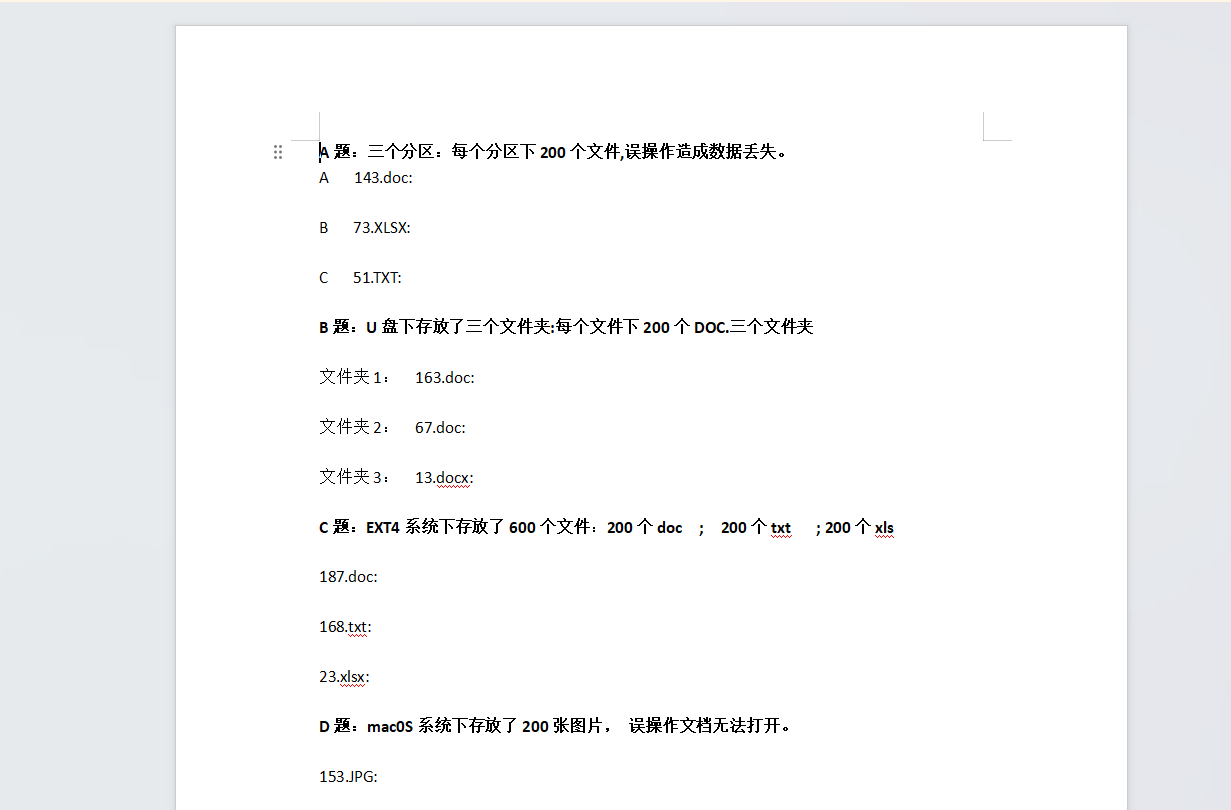The height and width of the screenshot is (810, 1231).
Task: Click the '23.xlsx:' line
Action: (344, 677)
